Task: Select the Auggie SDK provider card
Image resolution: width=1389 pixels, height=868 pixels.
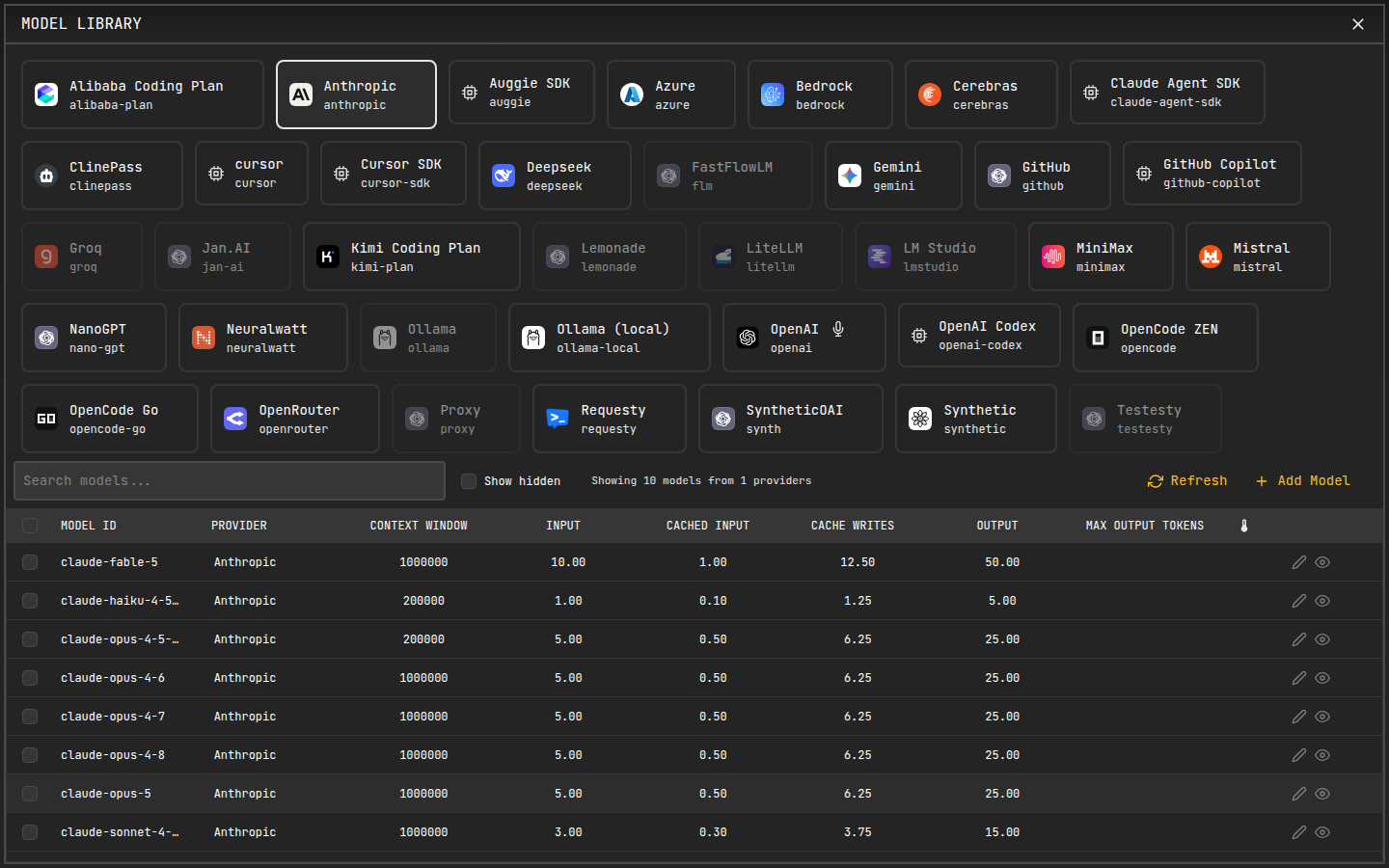Action: 522,93
